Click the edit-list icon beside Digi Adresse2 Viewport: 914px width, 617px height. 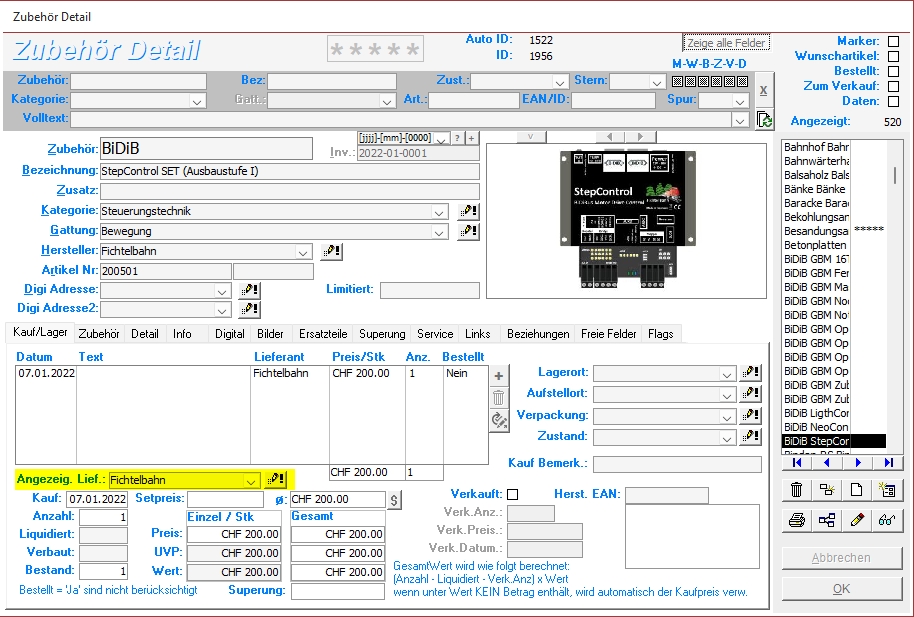click(249, 308)
